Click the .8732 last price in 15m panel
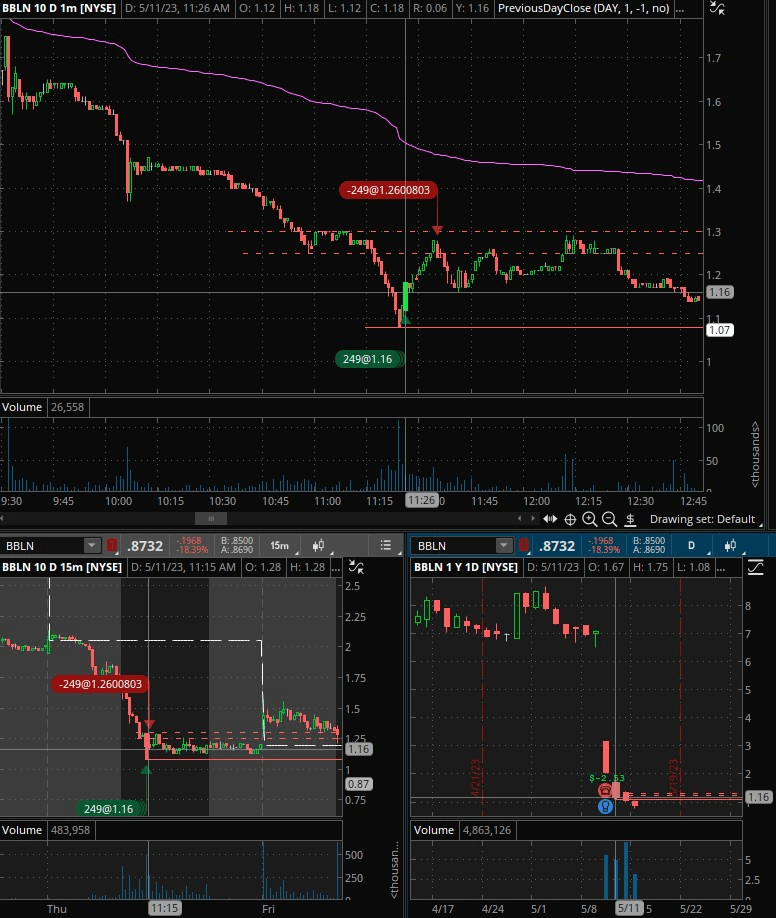Image resolution: width=776 pixels, height=918 pixels. point(145,546)
